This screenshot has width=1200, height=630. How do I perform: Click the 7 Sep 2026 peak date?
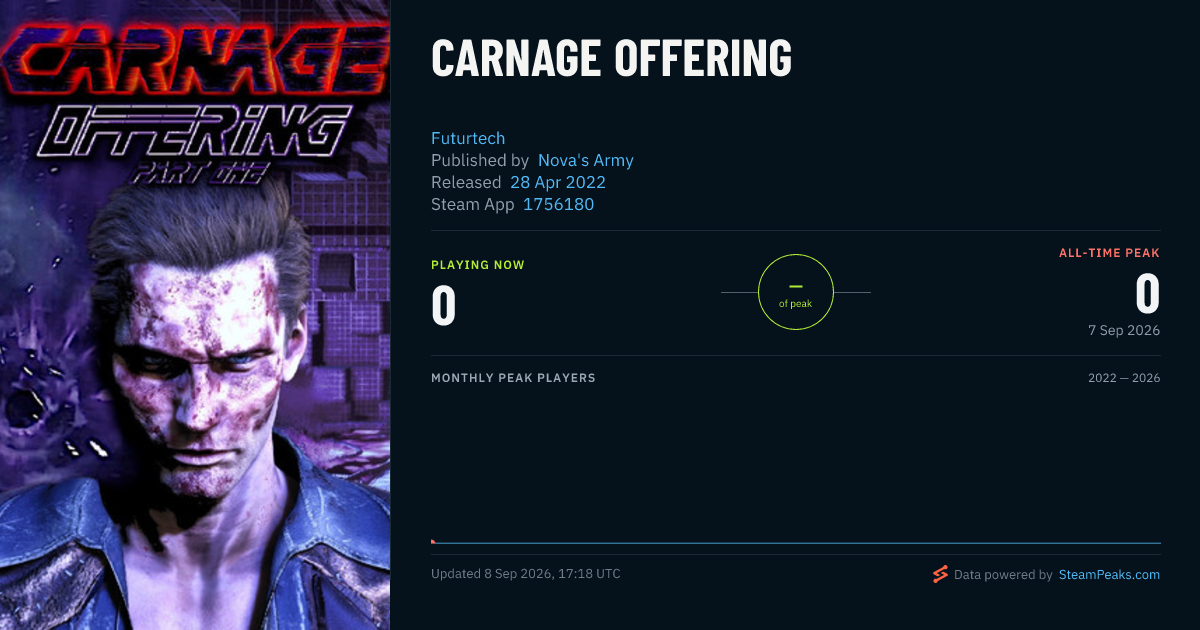pyautogui.click(x=1124, y=330)
